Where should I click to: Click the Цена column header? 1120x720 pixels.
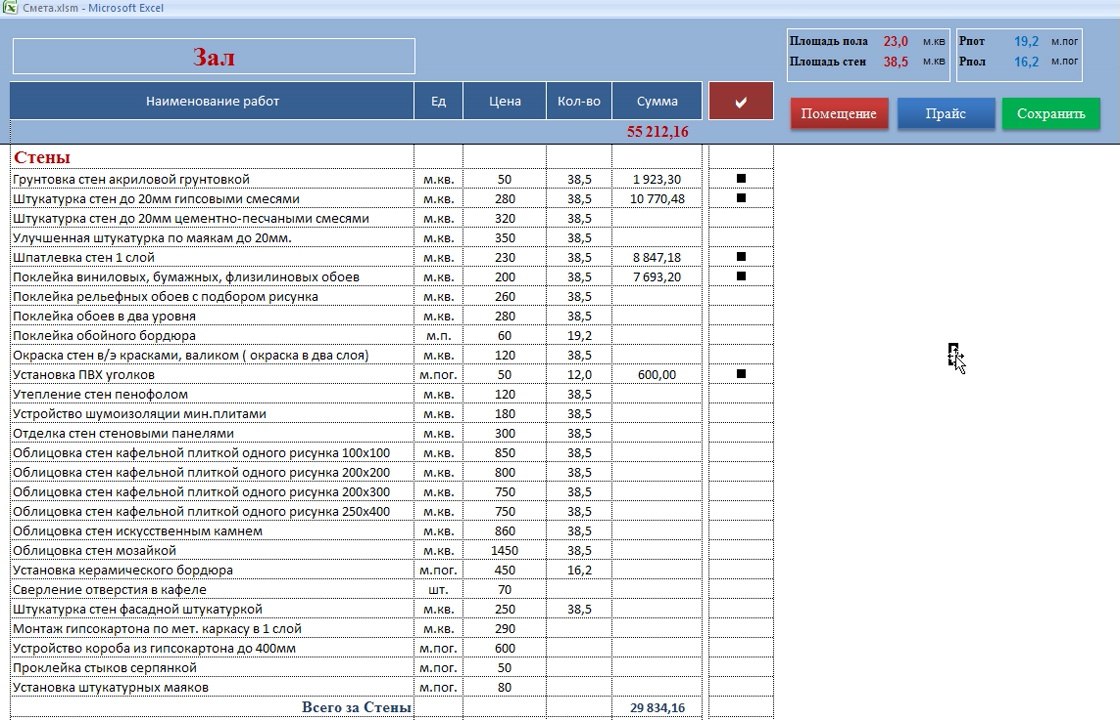[x=505, y=101]
